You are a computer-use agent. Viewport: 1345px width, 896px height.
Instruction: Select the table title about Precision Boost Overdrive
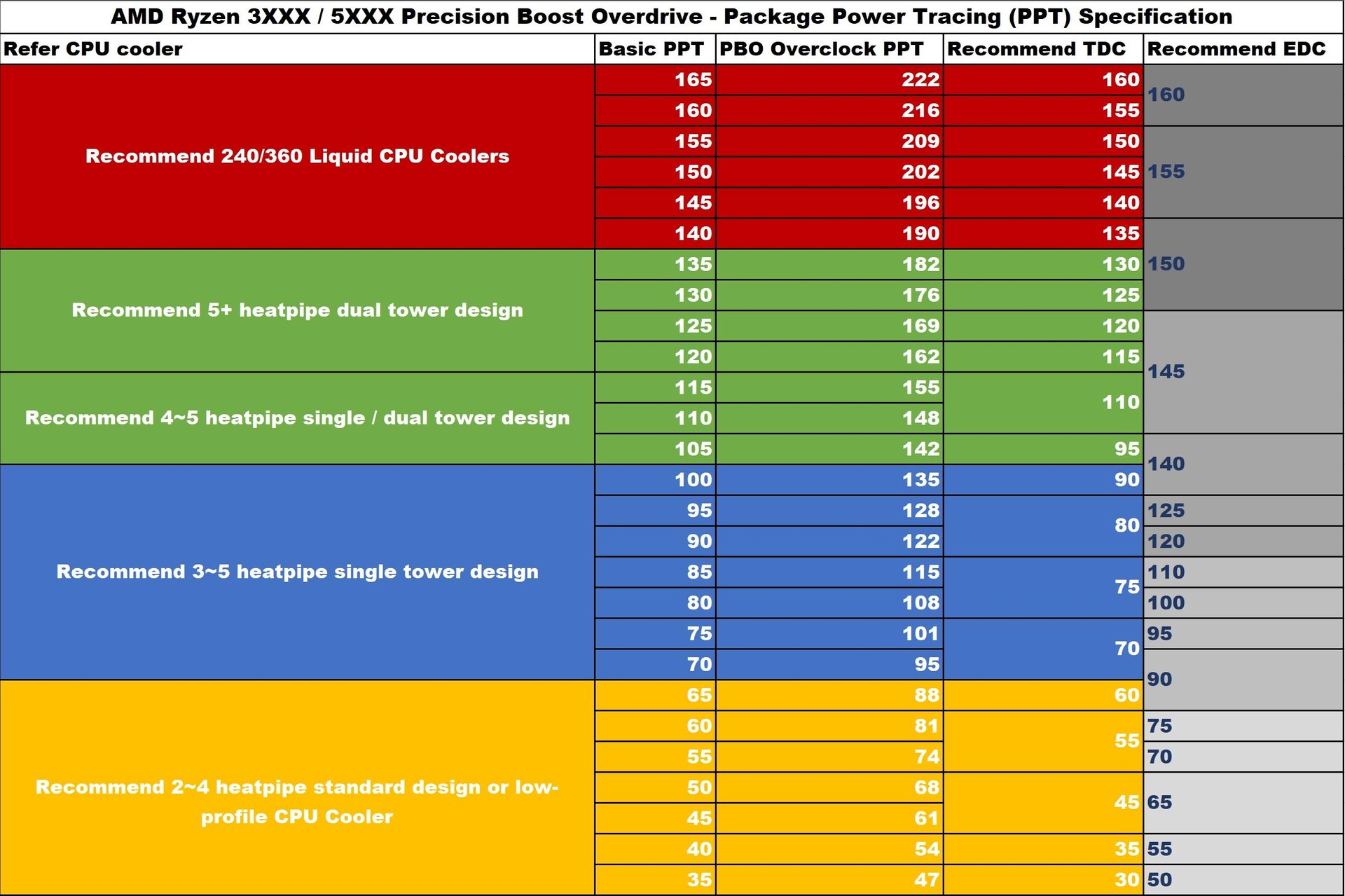672,16
